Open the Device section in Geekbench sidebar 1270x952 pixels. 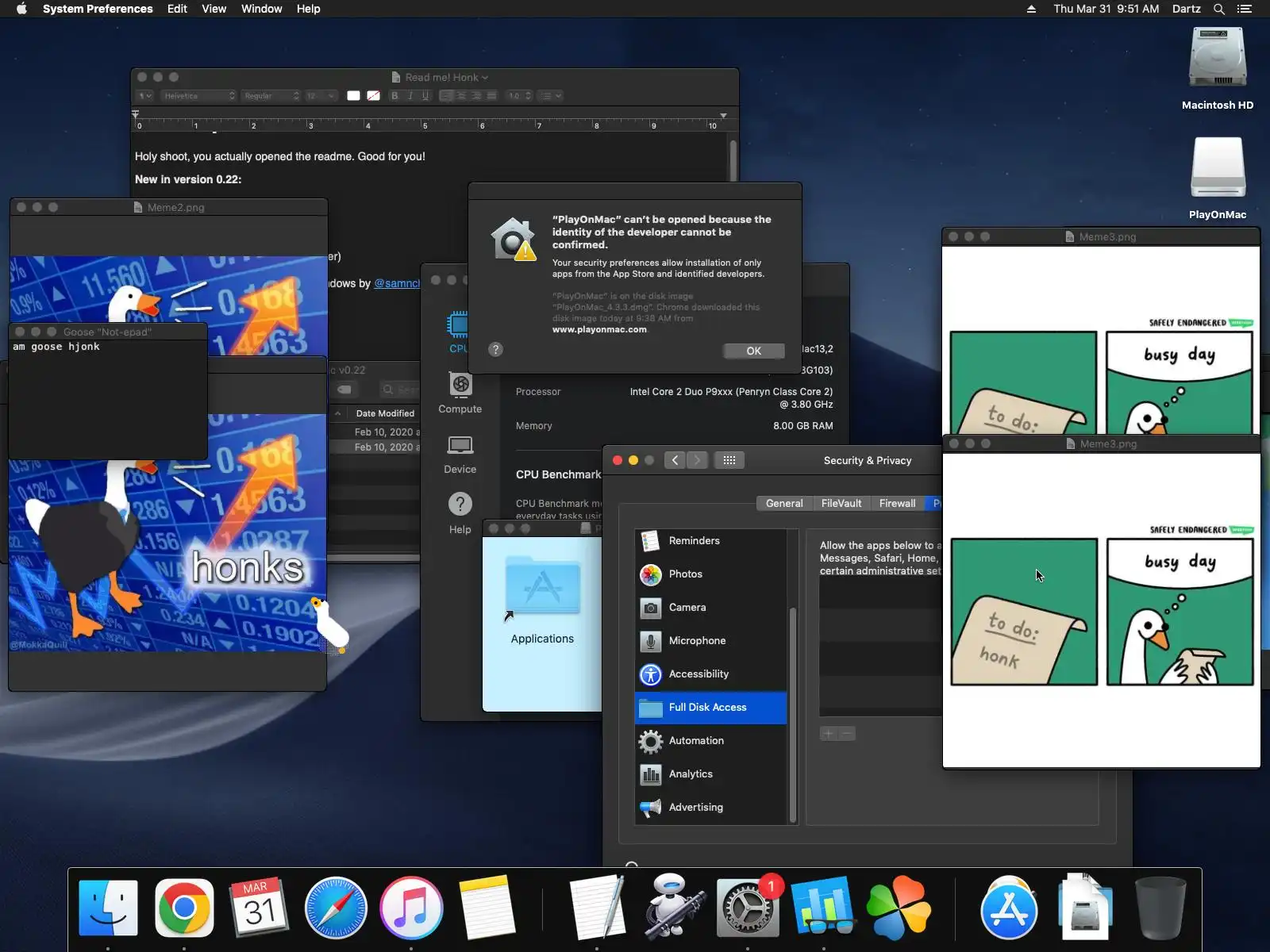(460, 455)
